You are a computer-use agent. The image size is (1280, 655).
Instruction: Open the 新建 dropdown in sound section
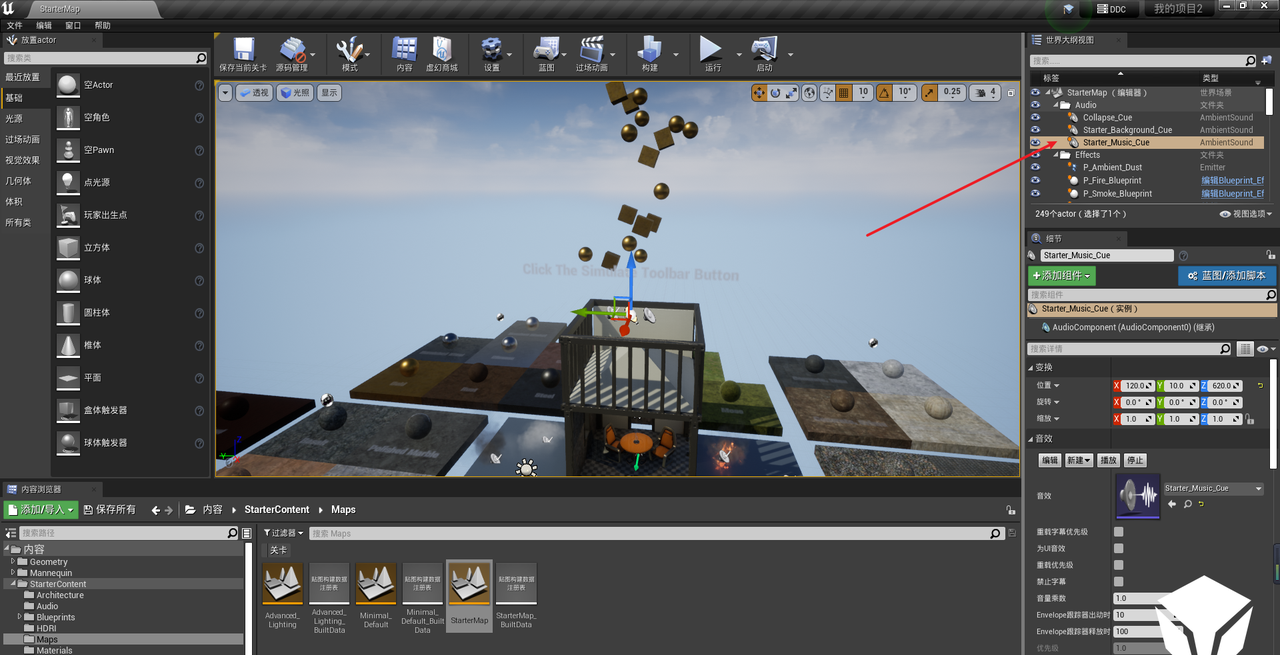point(1078,461)
